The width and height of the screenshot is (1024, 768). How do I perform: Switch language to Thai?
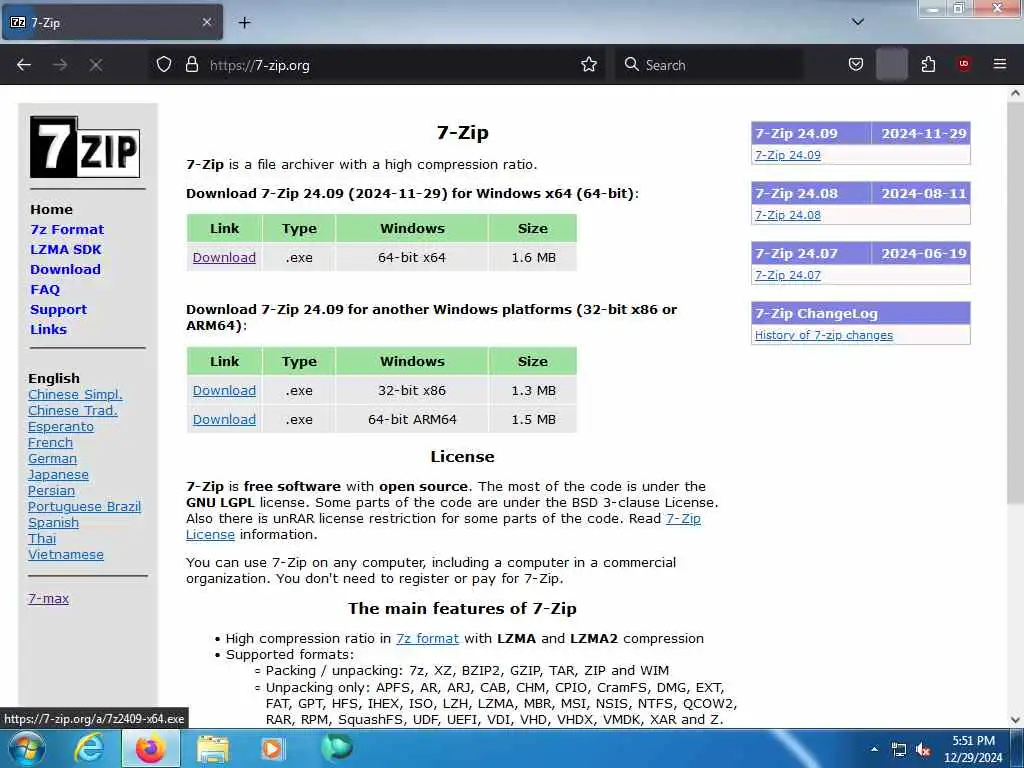point(42,539)
